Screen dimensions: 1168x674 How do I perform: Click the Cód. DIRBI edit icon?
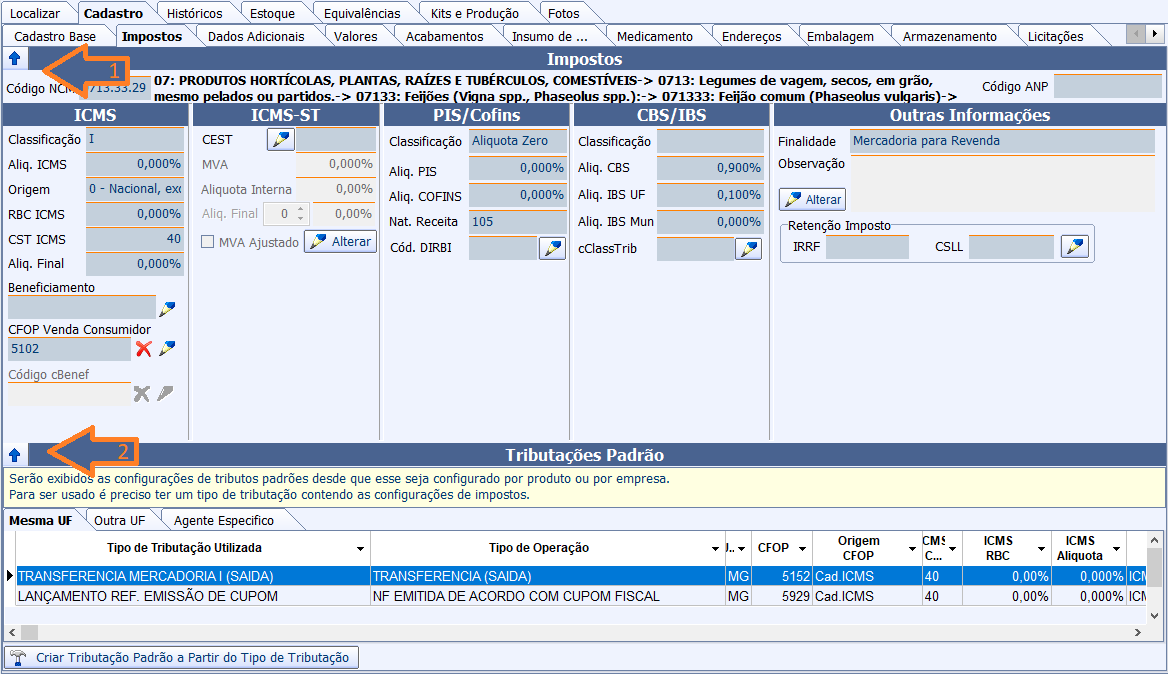click(x=552, y=248)
